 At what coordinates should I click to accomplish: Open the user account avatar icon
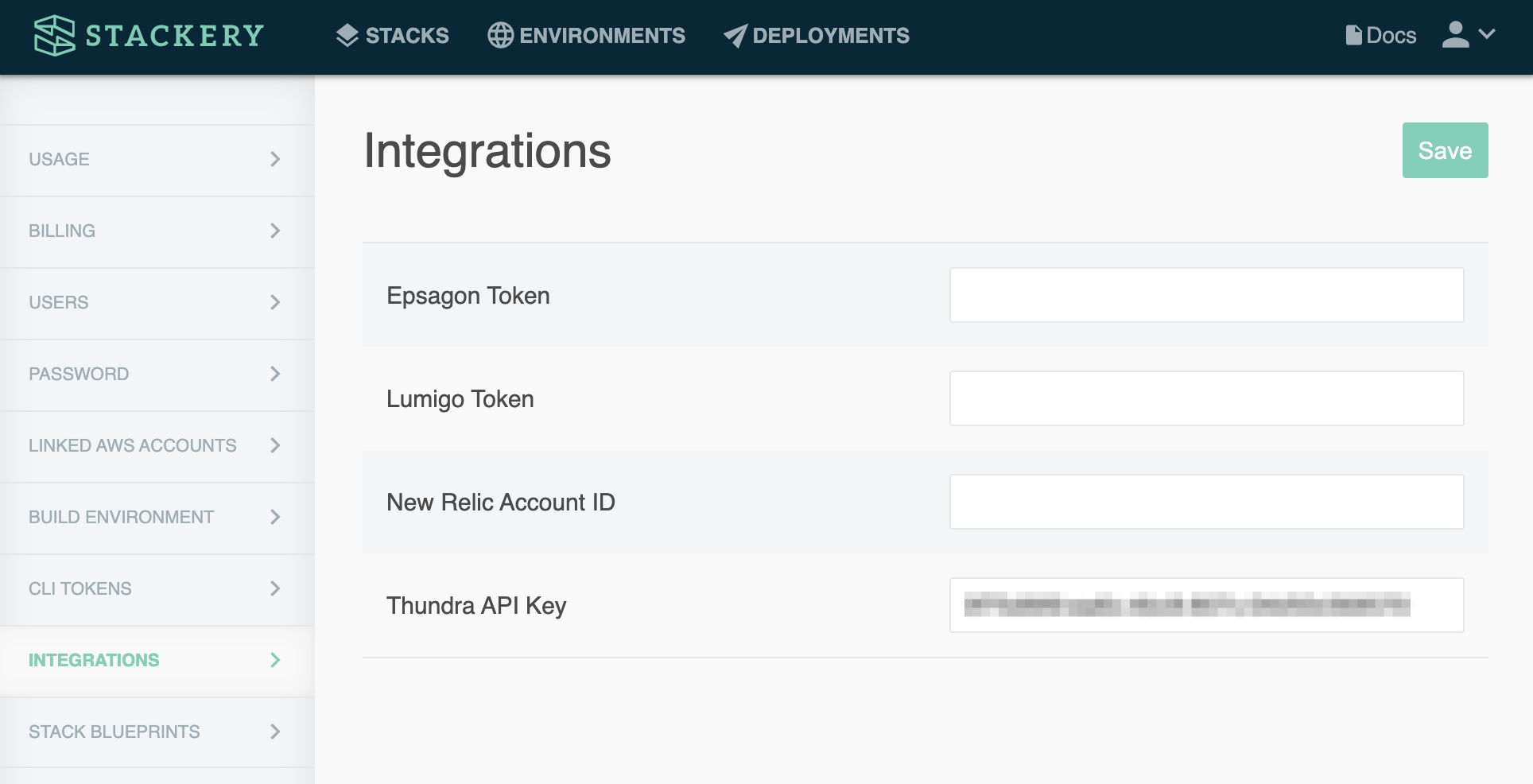point(1455,35)
